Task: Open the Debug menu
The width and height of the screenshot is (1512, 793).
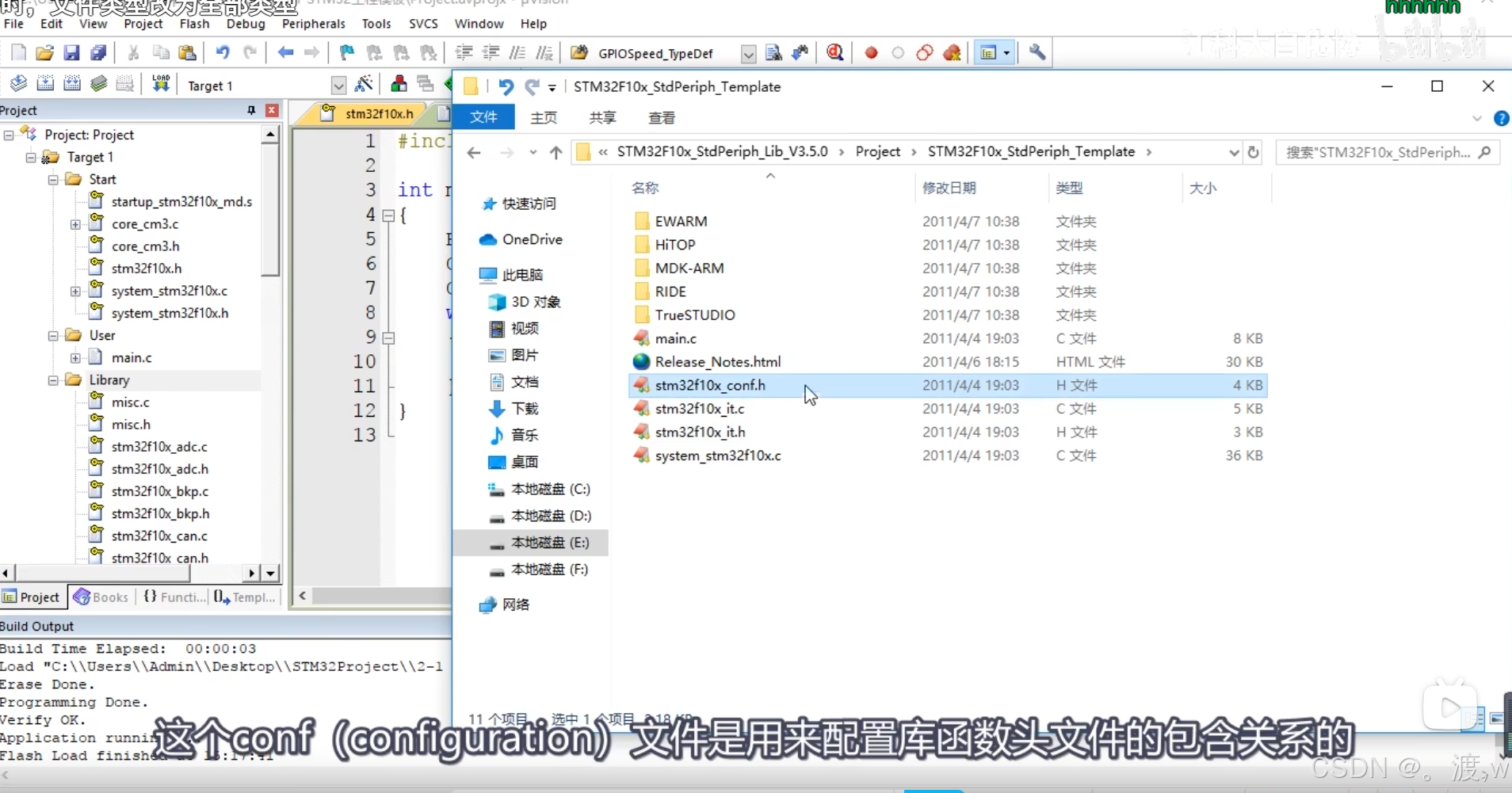Action: tap(246, 24)
